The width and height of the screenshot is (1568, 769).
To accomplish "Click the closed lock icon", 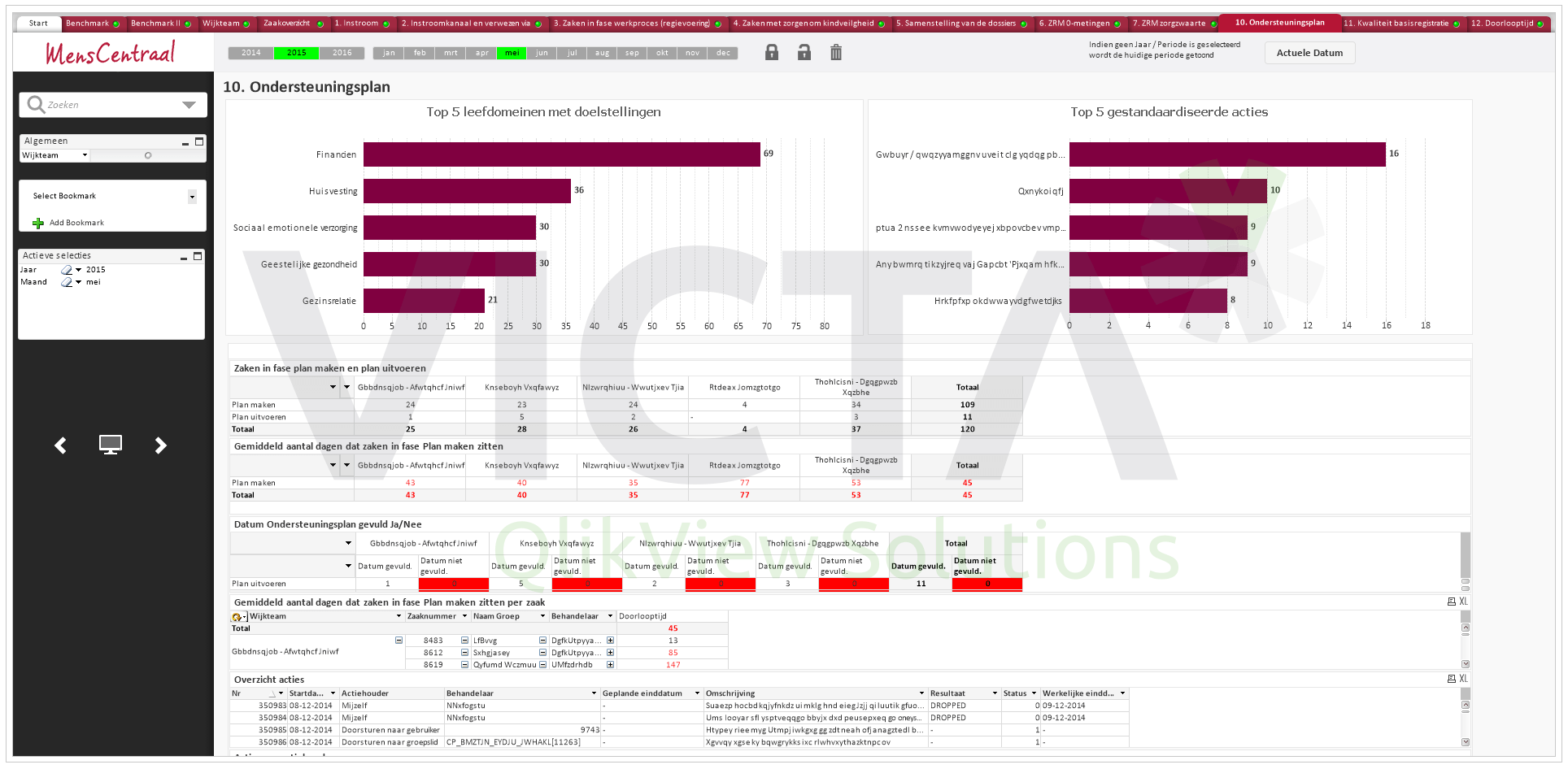I will pos(772,53).
